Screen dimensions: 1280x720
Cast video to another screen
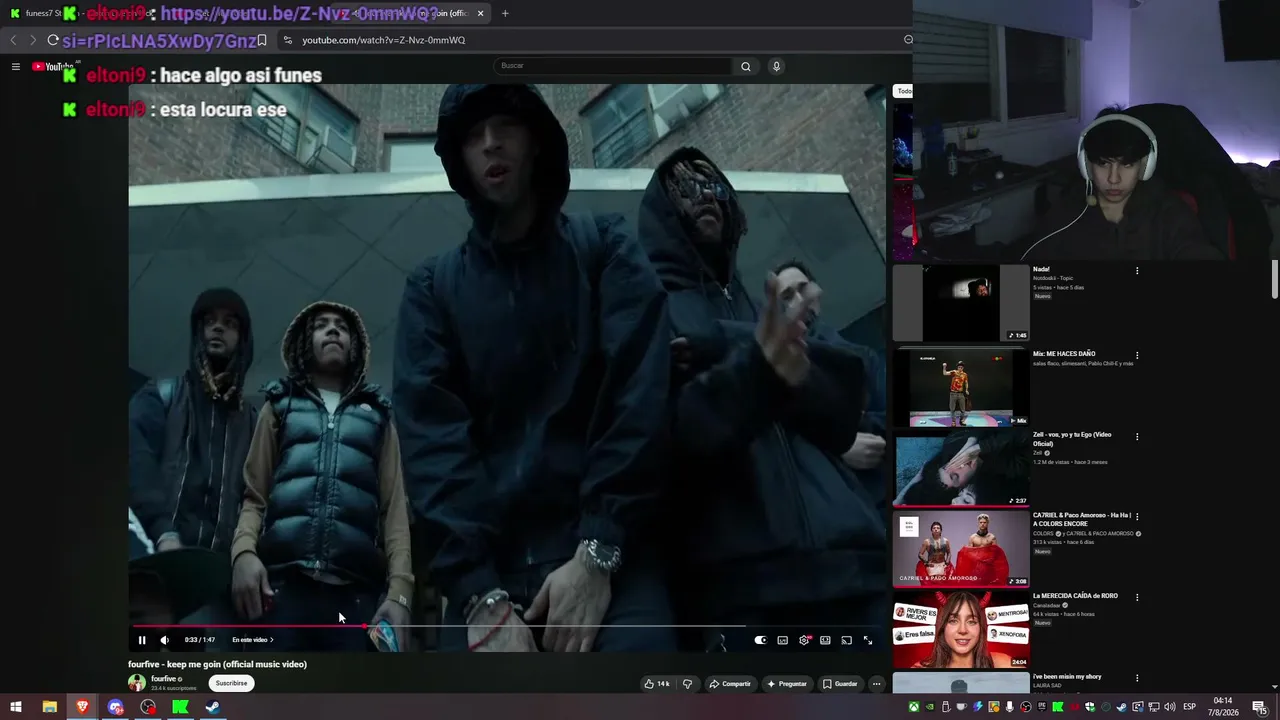click(846, 640)
